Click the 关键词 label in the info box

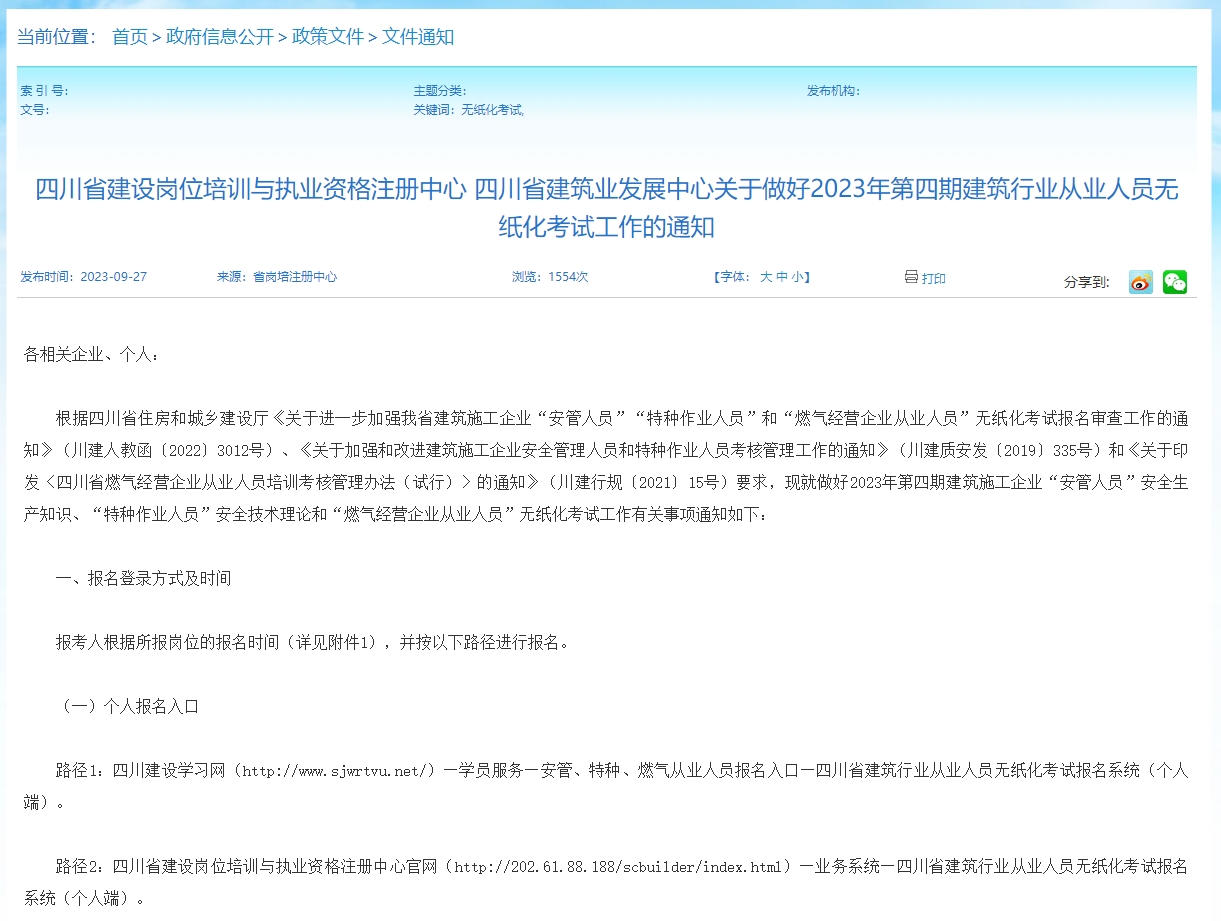(432, 110)
